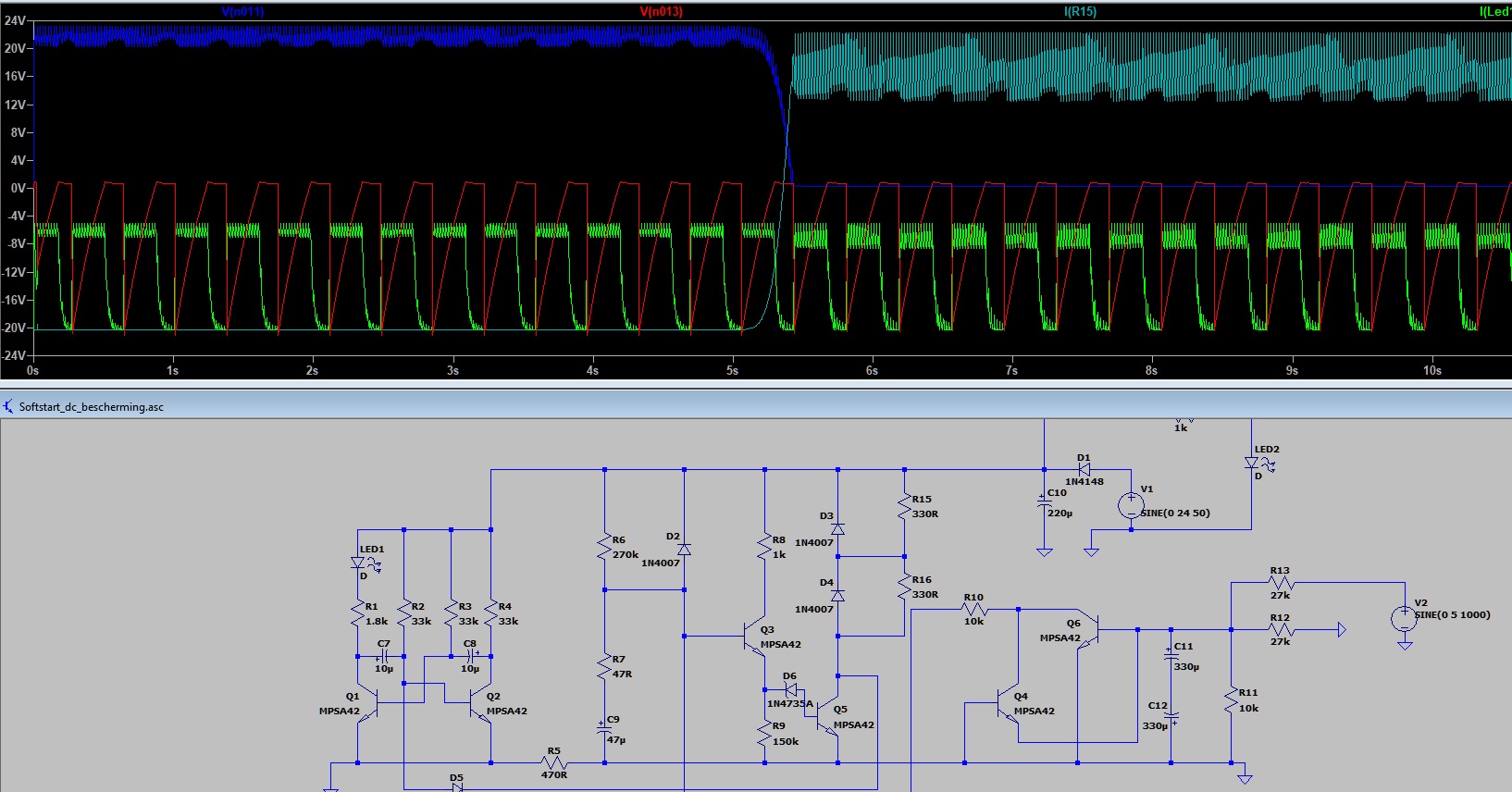Screen dimensions: 1512x792
Task: Click the V(n011) blue trace label
Action: [x=242, y=12]
